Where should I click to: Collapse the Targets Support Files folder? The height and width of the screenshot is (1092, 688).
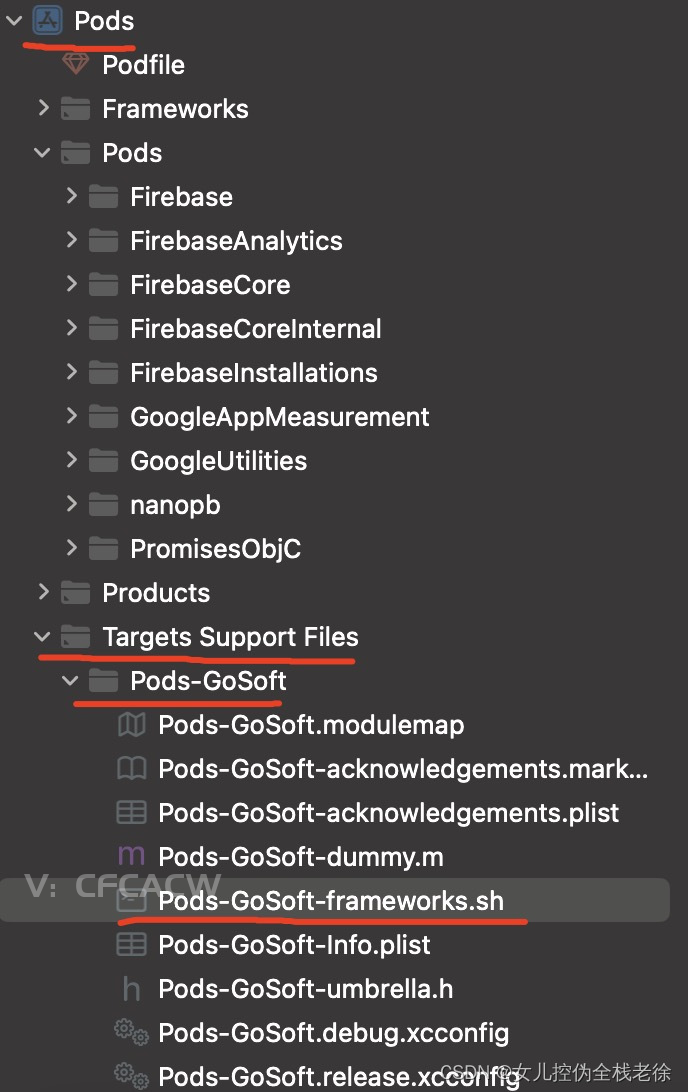(42, 637)
